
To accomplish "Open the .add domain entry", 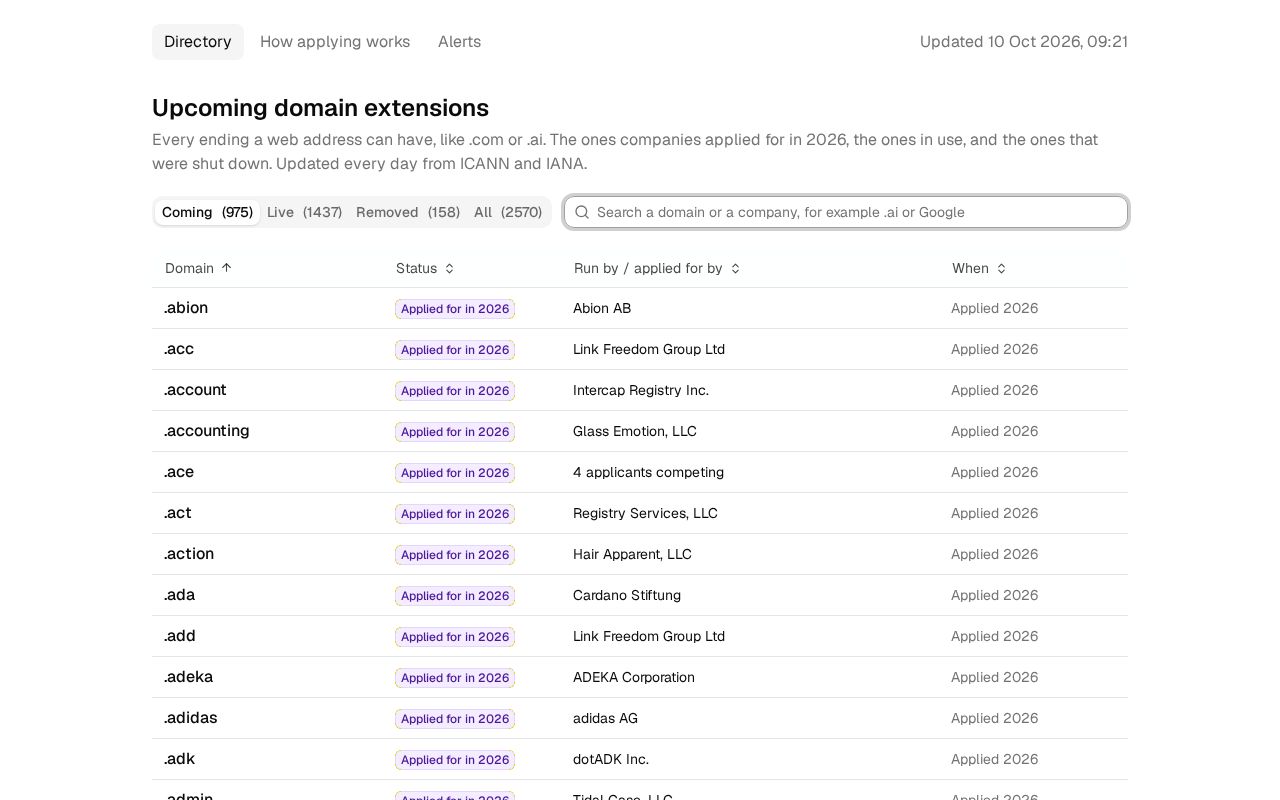I will point(180,636).
